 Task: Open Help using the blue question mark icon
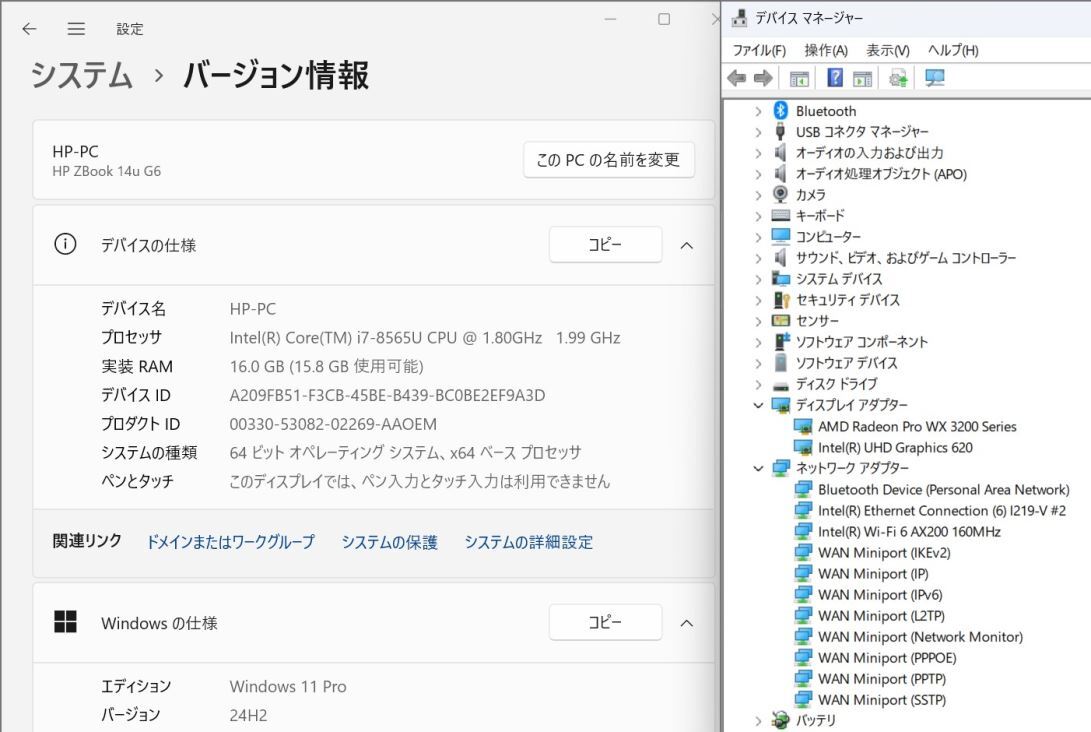836,77
